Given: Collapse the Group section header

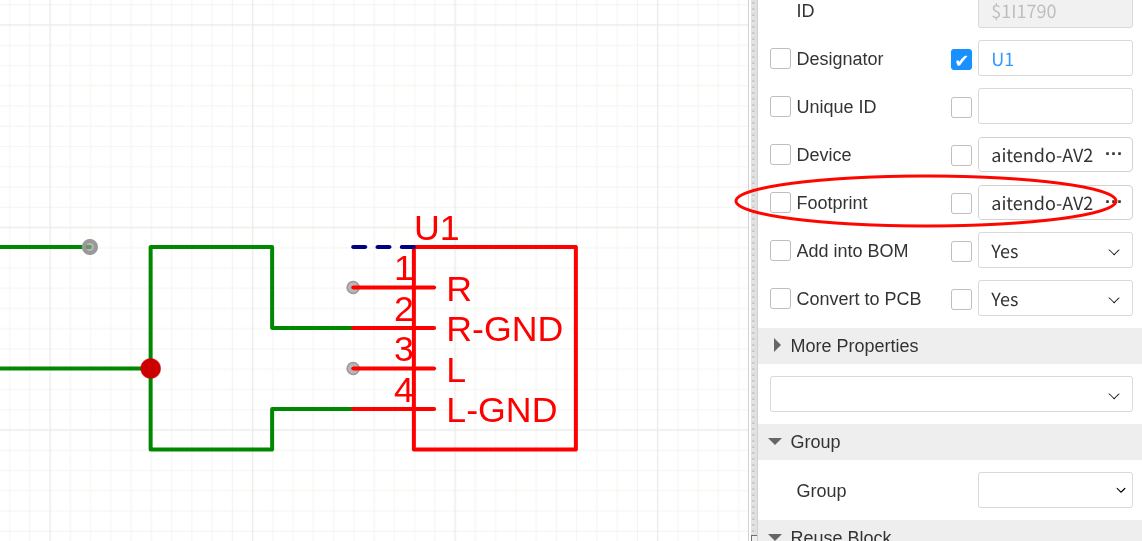Looking at the screenshot, I should [x=950, y=442].
